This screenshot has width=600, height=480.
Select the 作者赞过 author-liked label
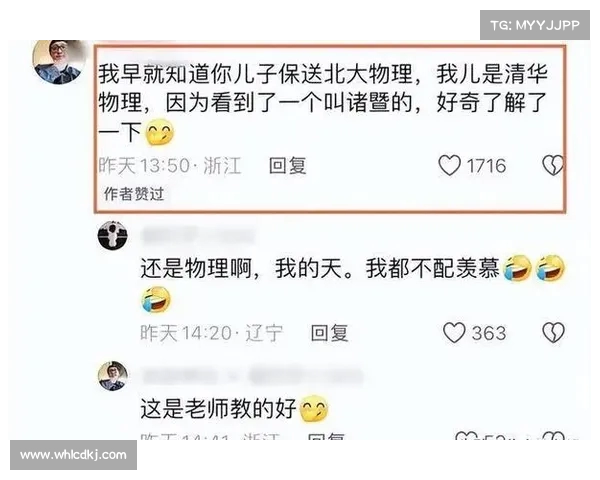click(x=134, y=194)
